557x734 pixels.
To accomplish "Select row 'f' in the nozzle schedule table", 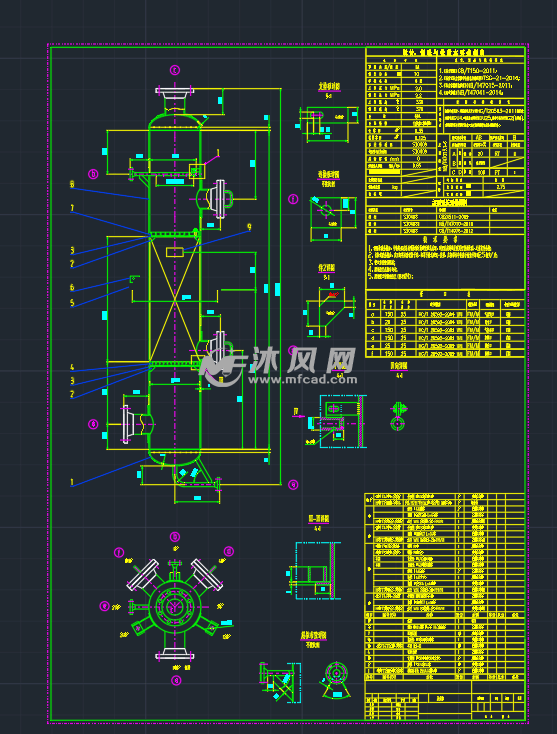I will [x=445, y=354].
